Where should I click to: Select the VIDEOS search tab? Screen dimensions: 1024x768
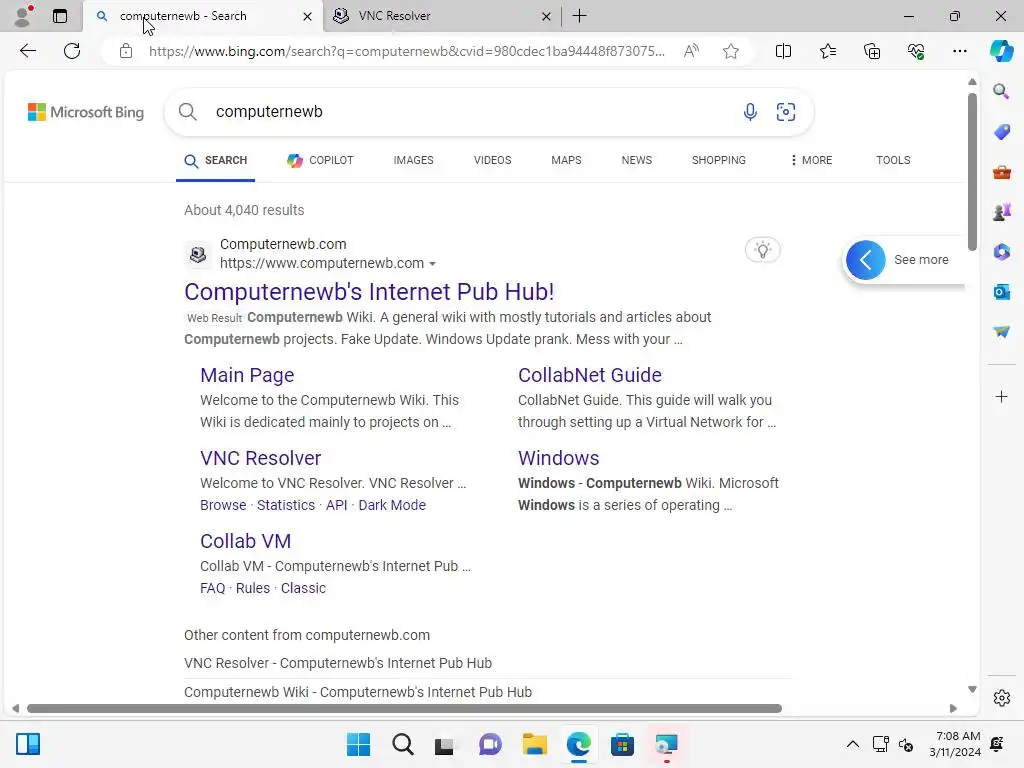click(492, 160)
